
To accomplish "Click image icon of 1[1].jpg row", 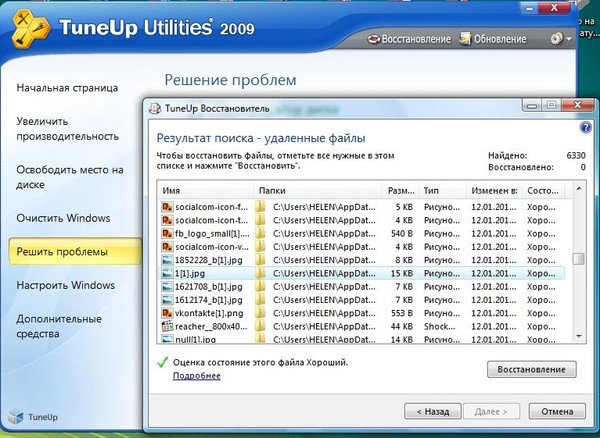I will tap(167, 274).
